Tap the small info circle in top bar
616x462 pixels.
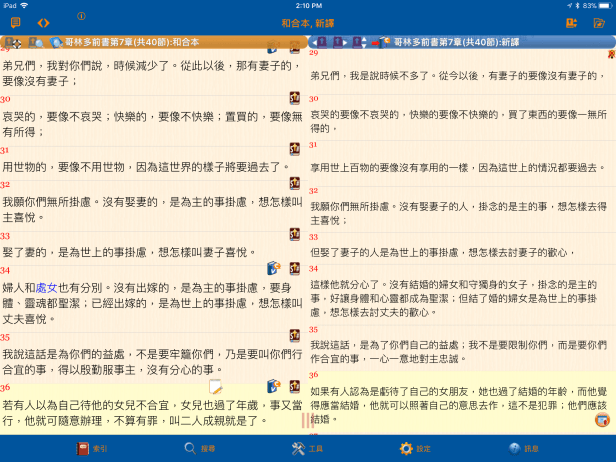pos(81,17)
